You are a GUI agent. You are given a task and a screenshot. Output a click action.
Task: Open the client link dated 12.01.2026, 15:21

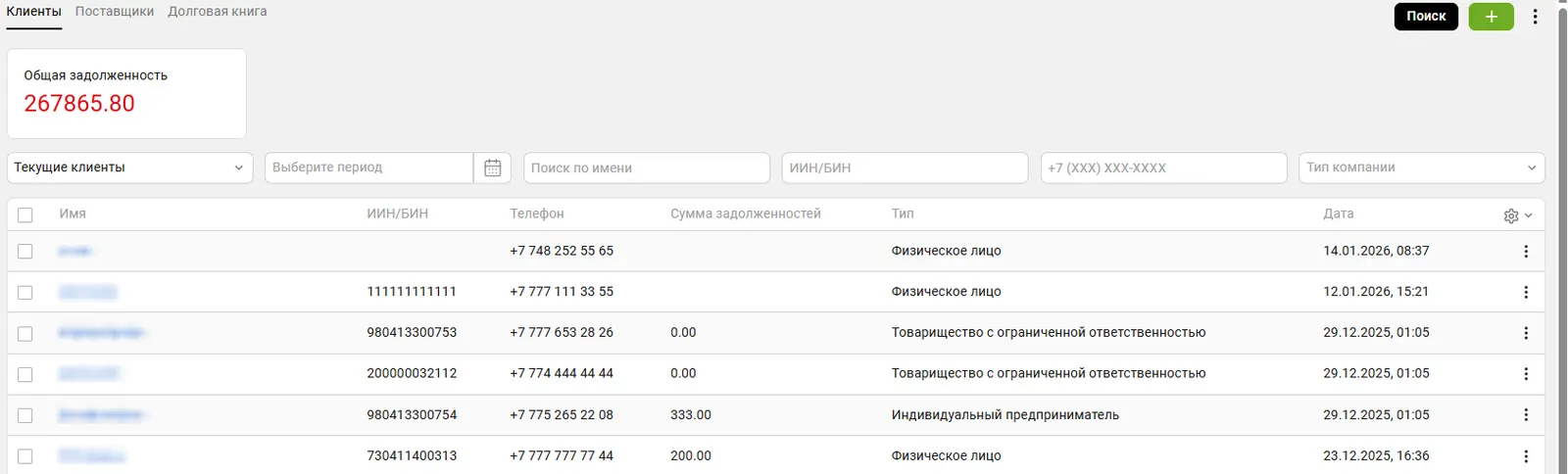tap(87, 292)
